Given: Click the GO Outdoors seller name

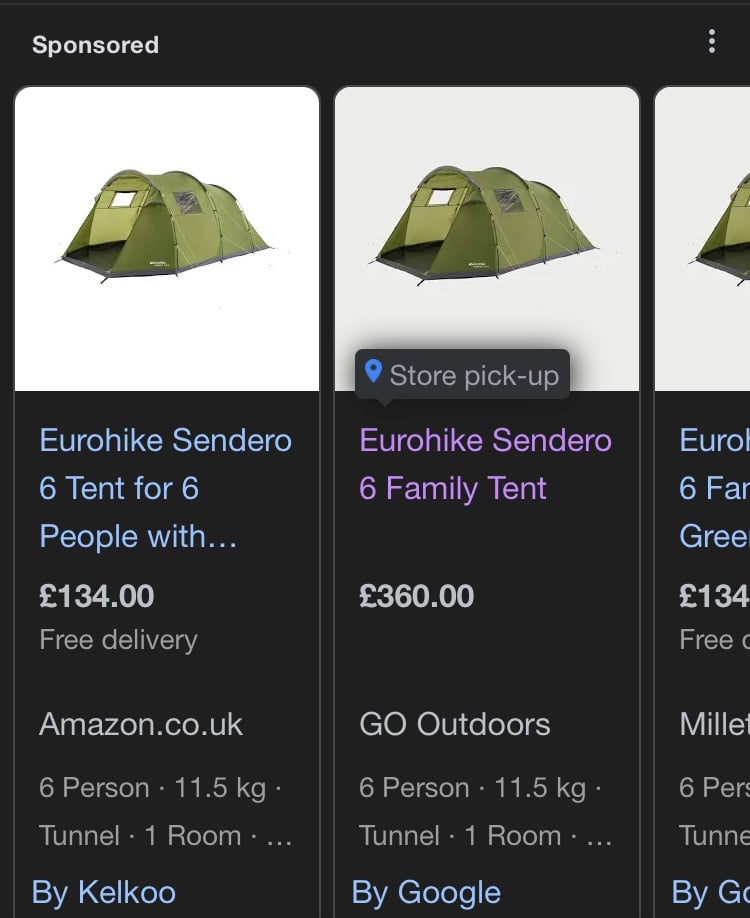Looking at the screenshot, I should click(x=454, y=725).
